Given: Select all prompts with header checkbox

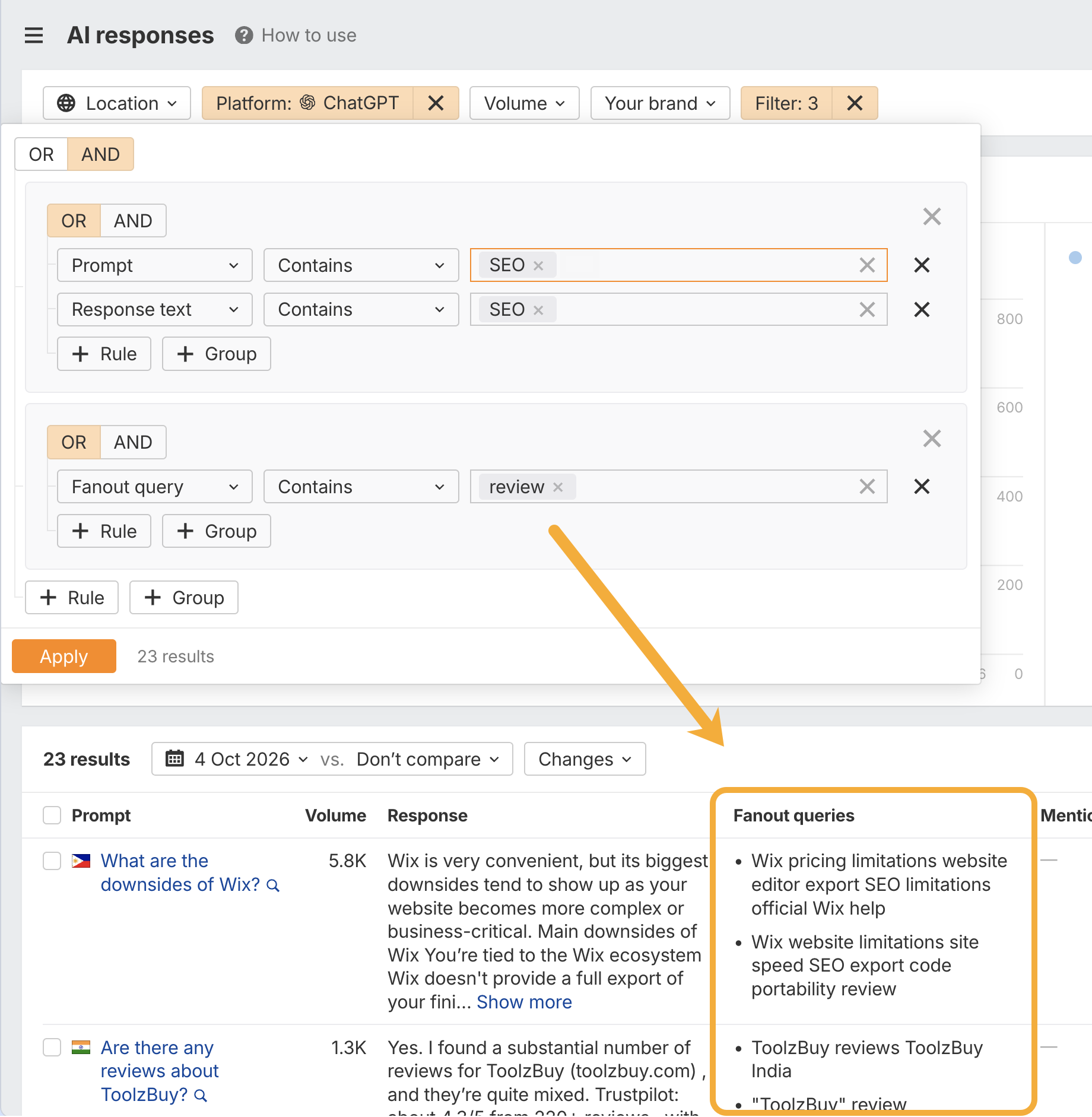Looking at the screenshot, I should (x=52, y=815).
